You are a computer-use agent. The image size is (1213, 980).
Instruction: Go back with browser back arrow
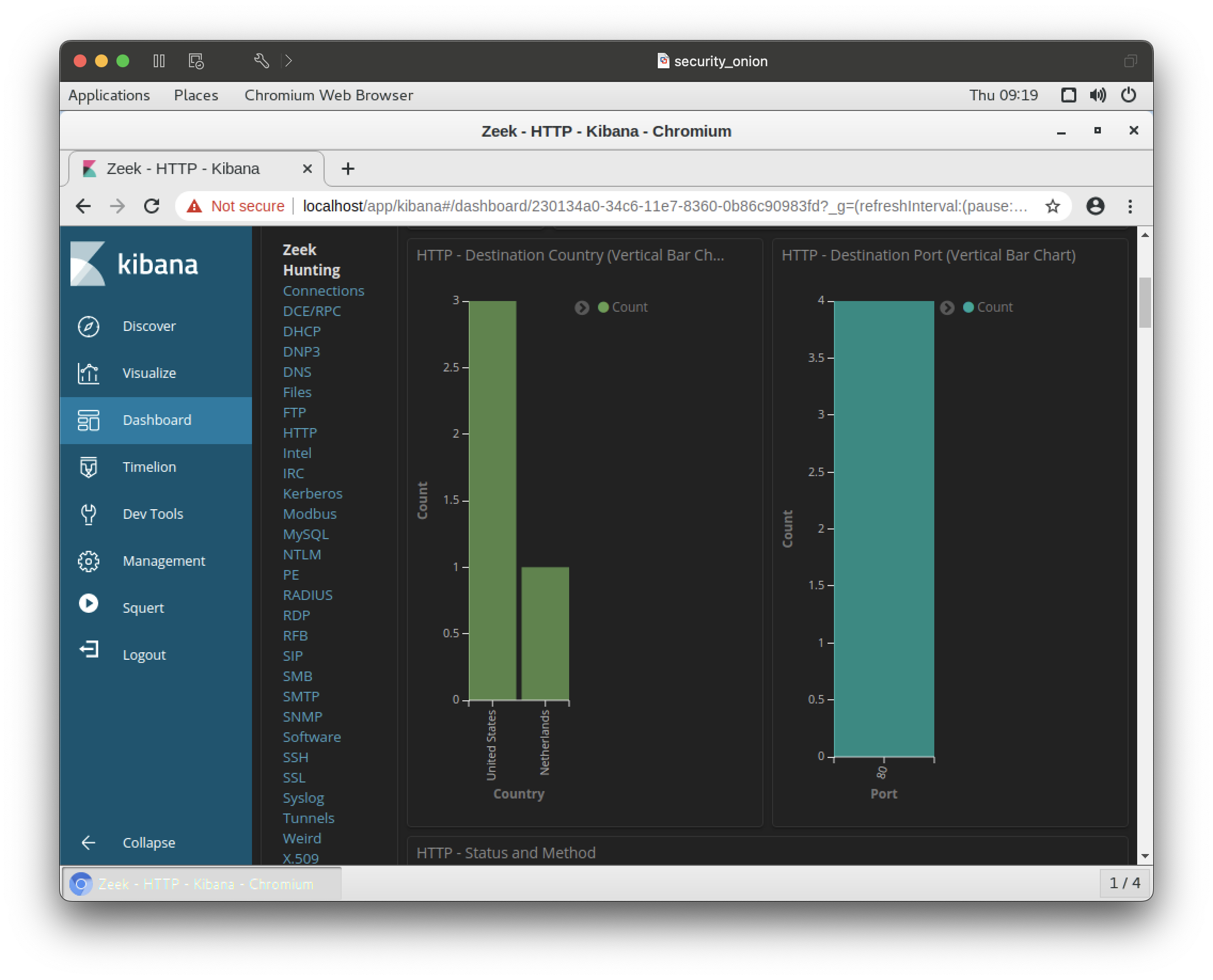click(83, 206)
